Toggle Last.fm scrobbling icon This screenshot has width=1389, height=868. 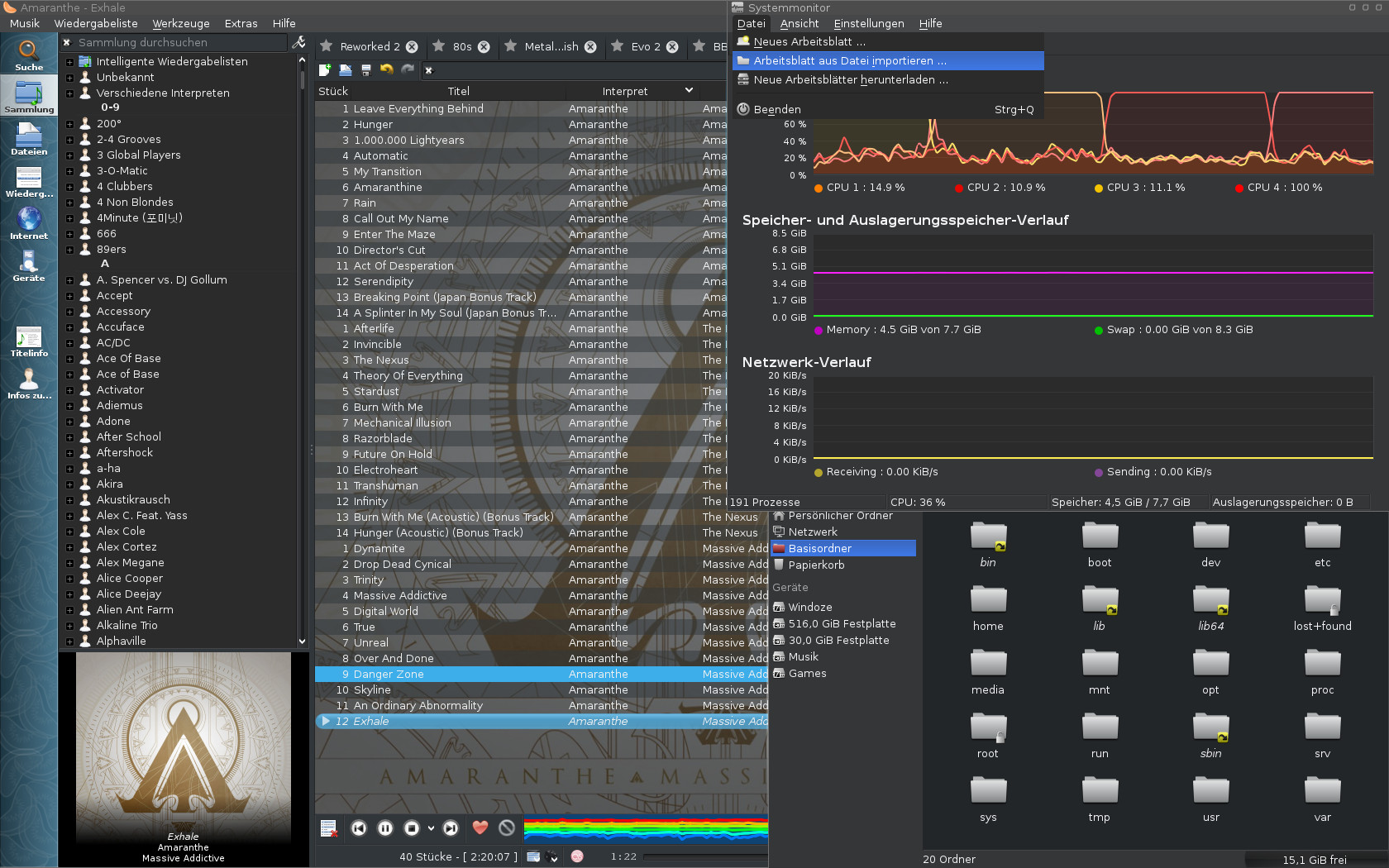coord(577,856)
